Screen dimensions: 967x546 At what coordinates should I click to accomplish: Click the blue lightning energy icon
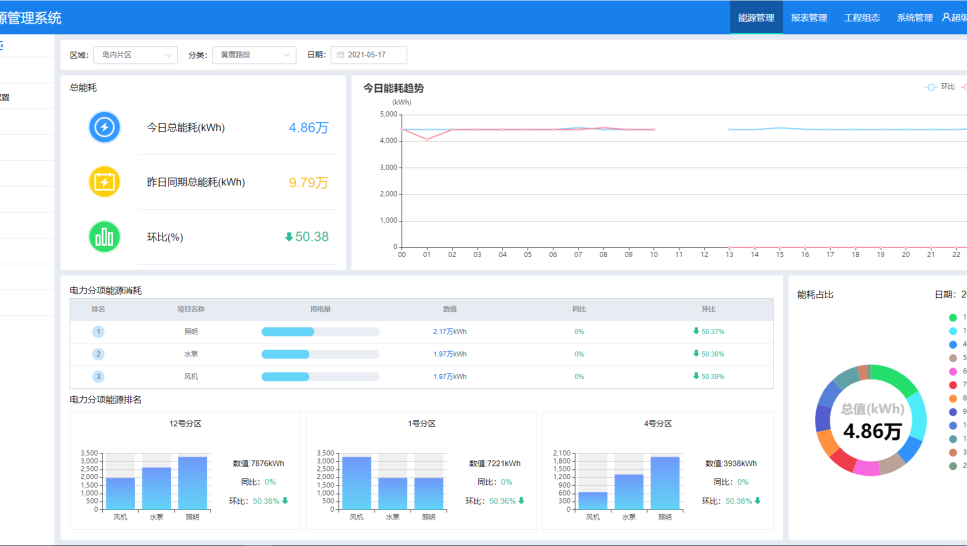[x=104, y=127]
